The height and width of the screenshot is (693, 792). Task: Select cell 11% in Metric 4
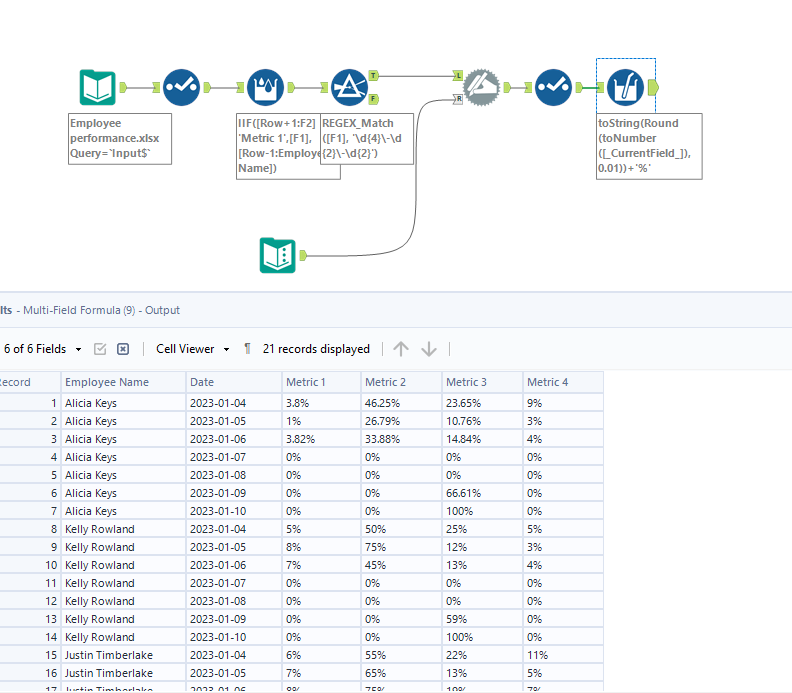point(563,655)
